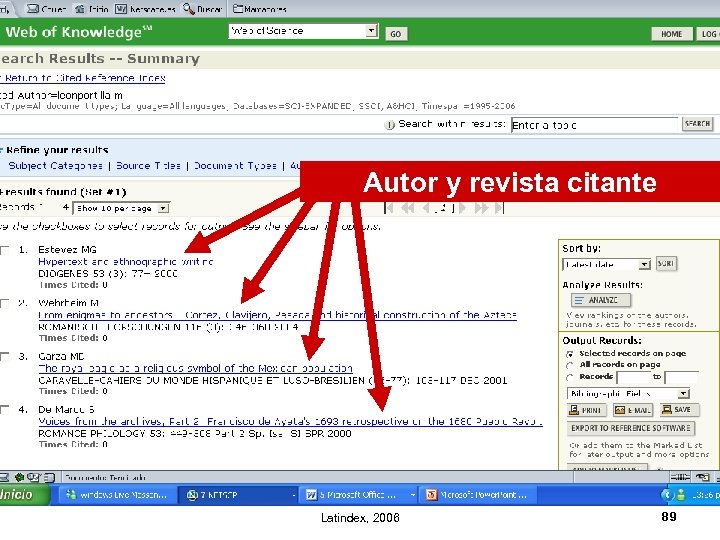
Task: Click the Microsoft PowerPoint taskbar icon
Action: pyautogui.click(x=432, y=495)
